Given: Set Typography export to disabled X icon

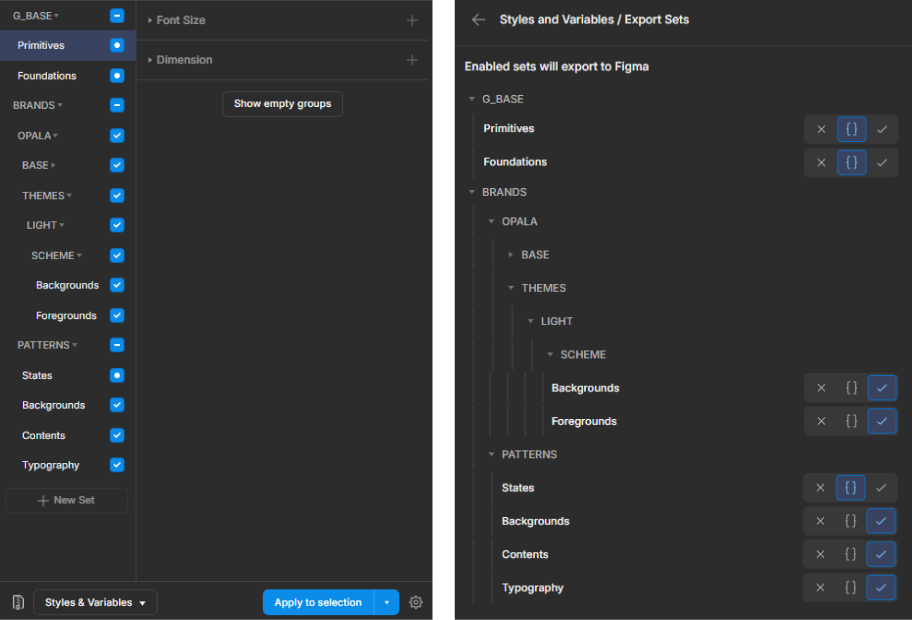Looking at the screenshot, I should [821, 588].
